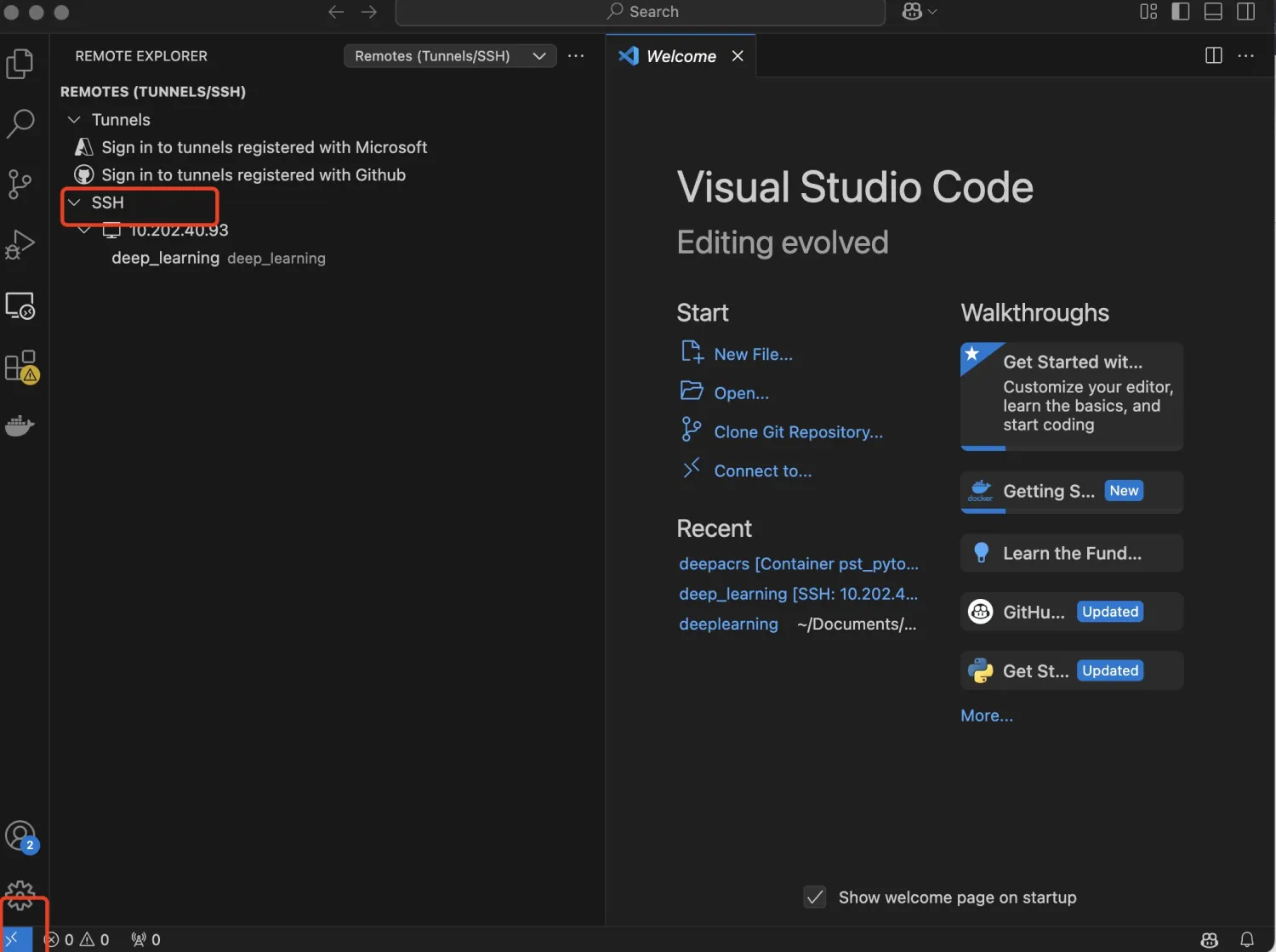Open recent deep_learning SSH project
The height and width of the screenshot is (952, 1276).
click(799, 594)
